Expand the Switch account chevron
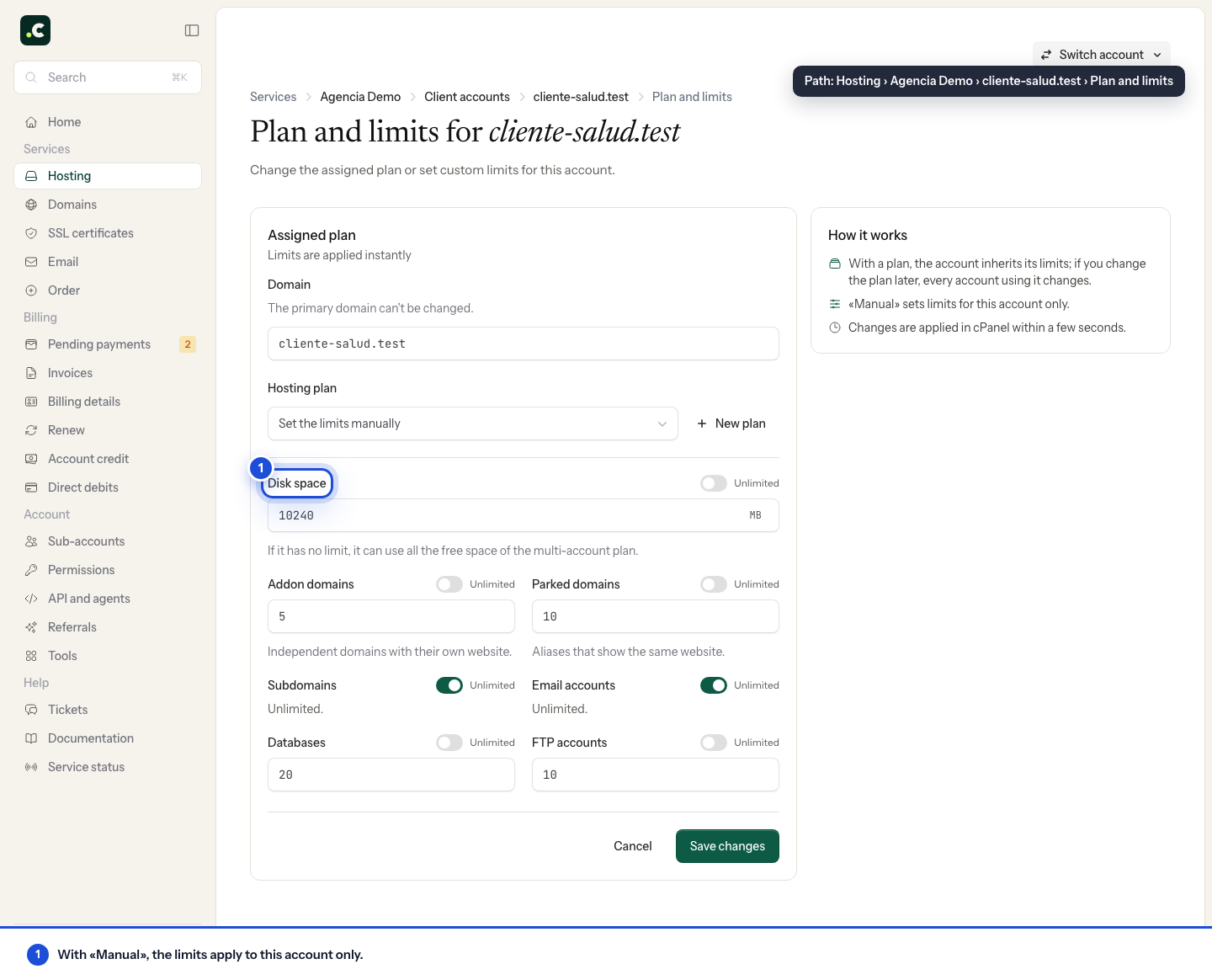 [x=1157, y=55]
